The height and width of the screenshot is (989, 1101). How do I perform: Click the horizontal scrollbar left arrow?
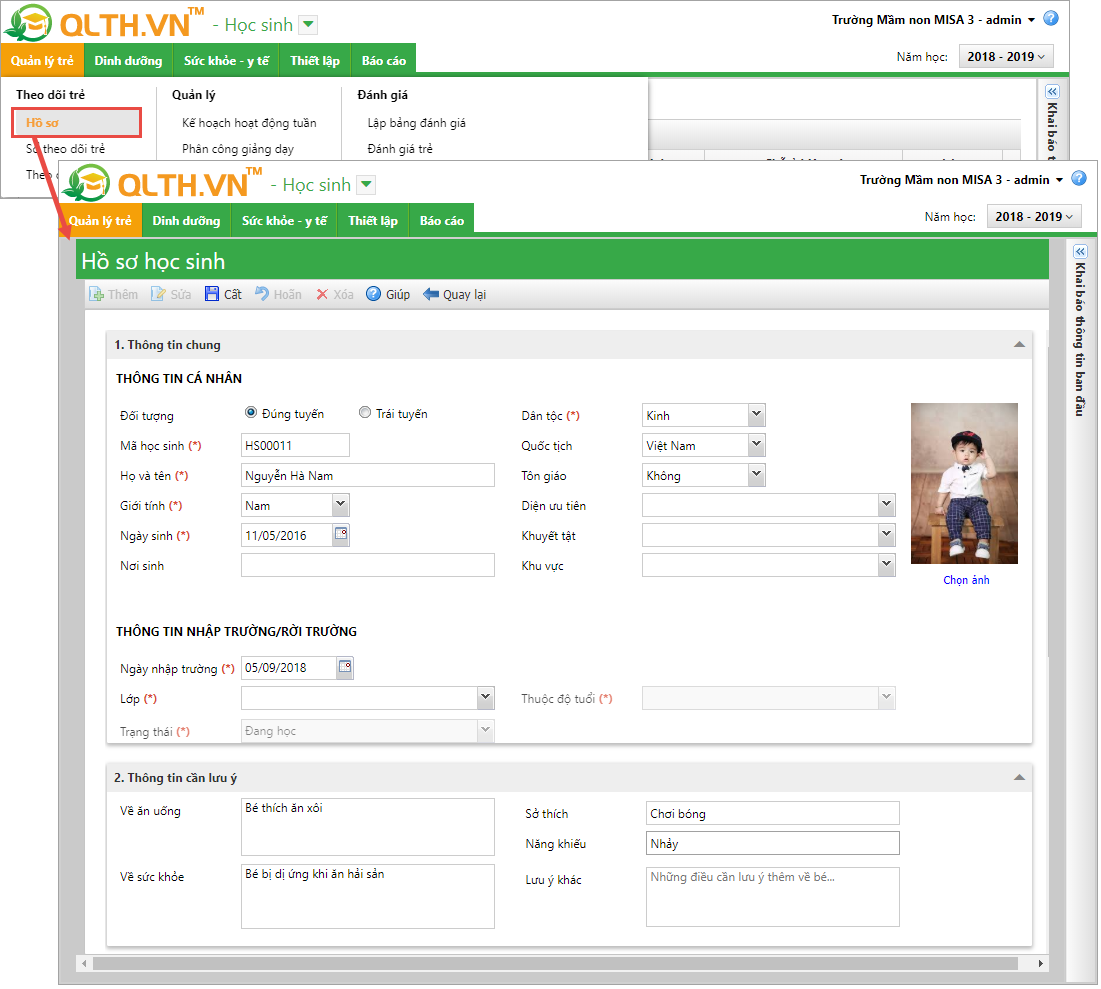tap(84, 963)
